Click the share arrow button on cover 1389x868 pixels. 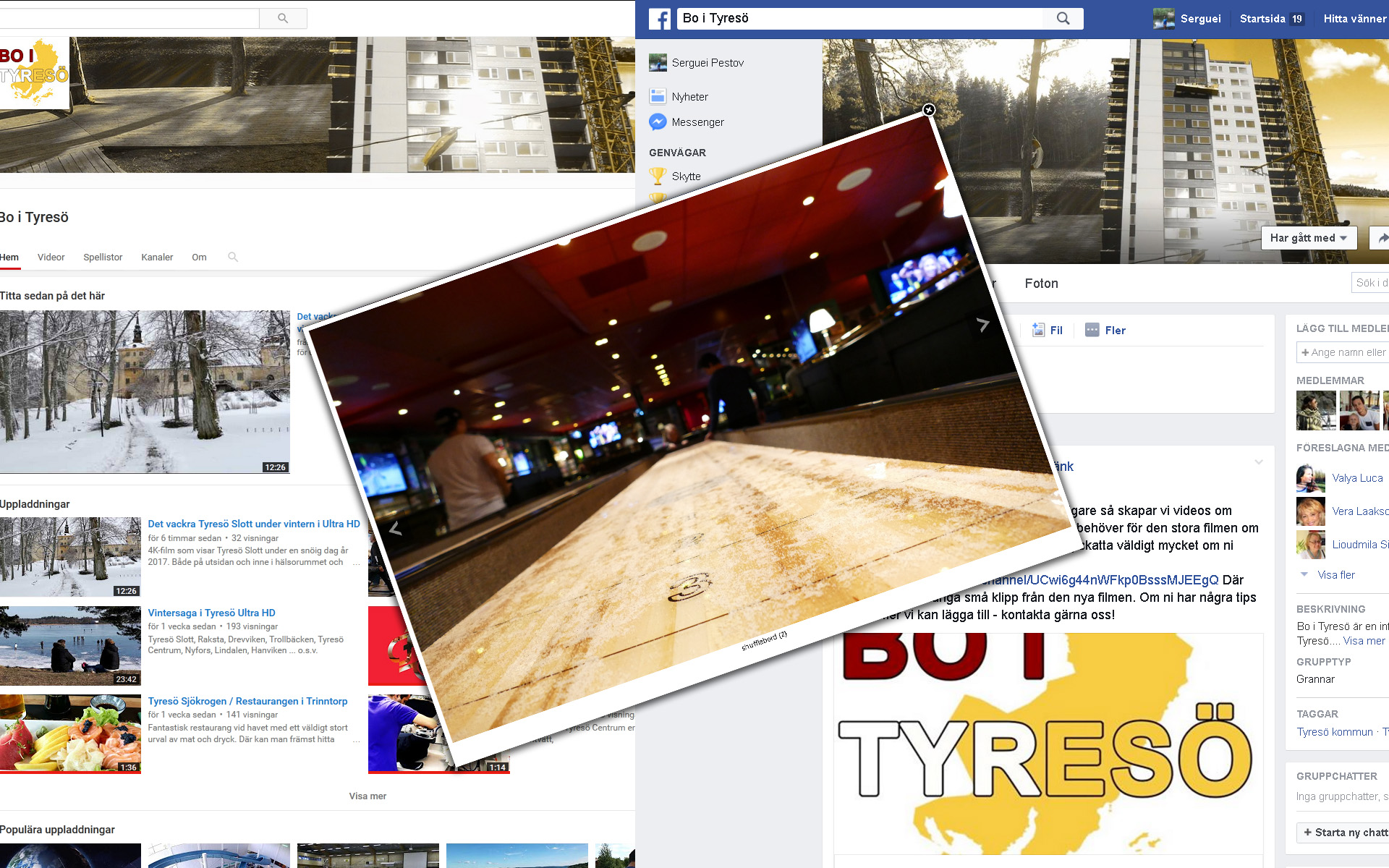click(1380, 238)
